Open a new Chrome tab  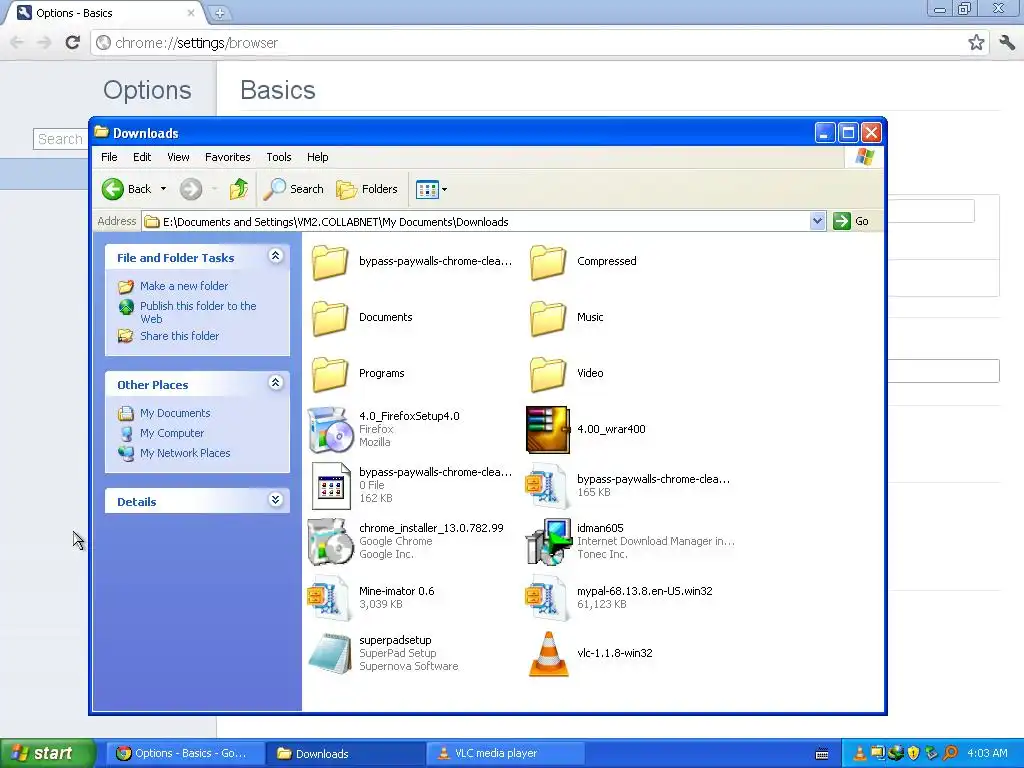pyautogui.click(x=219, y=12)
